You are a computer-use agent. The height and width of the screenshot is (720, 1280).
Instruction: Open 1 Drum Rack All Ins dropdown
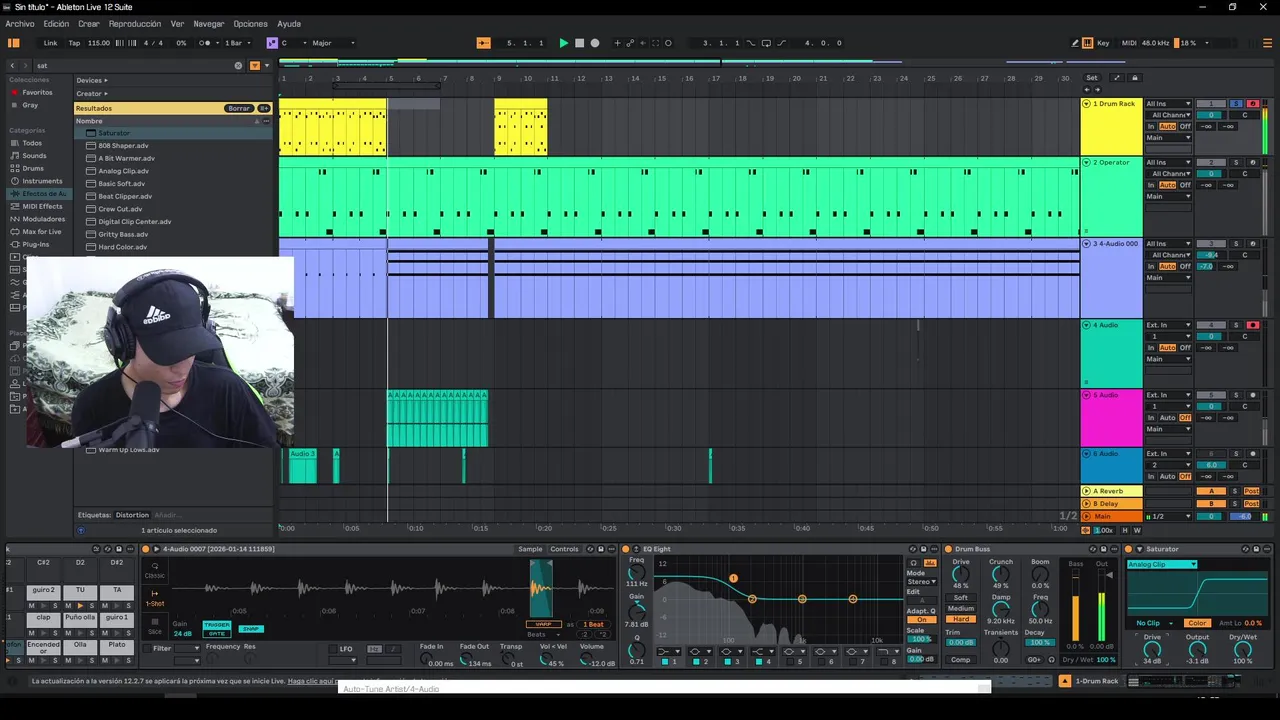tap(1168, 104)
